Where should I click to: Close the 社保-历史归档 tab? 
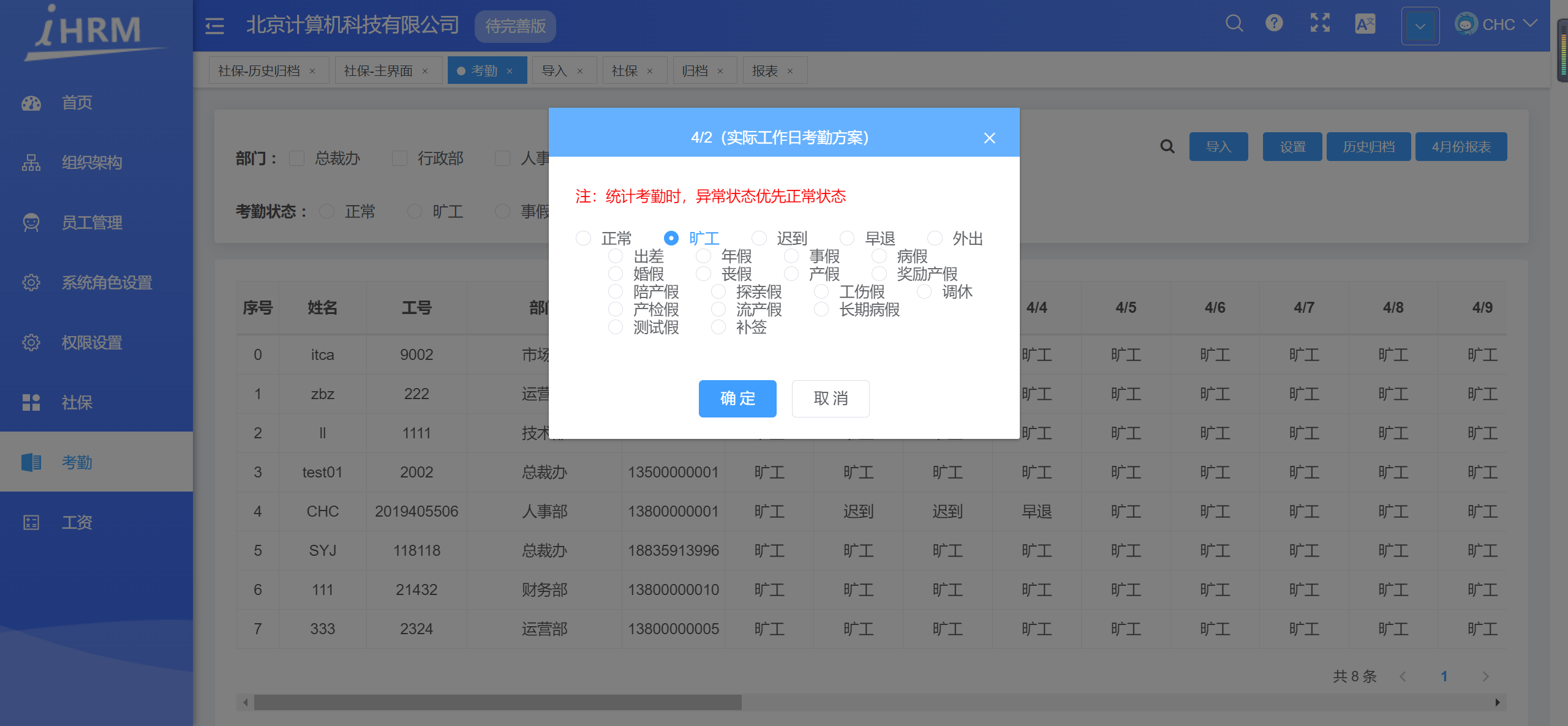tap(312, 71)
